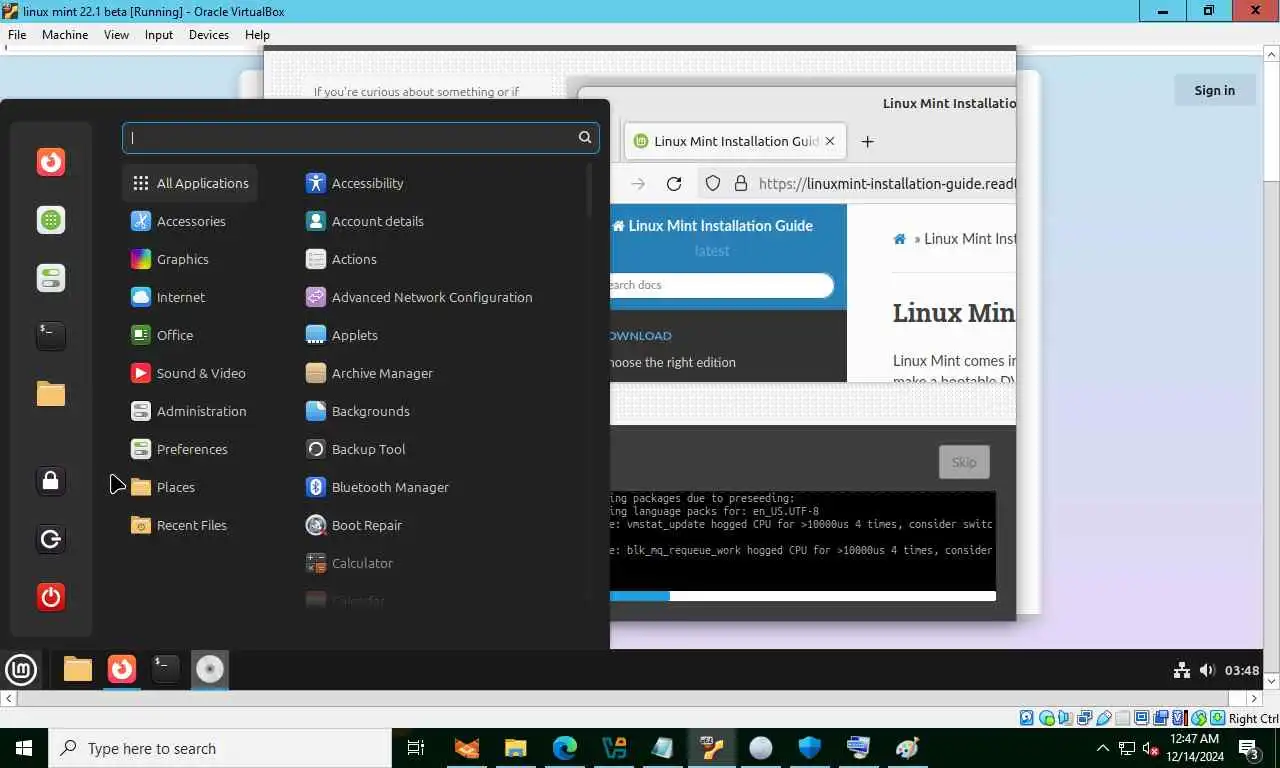The height and width of the screenshot is (768, 1280).
Task: Click Linux Mint Installation Guide browser tab
Action: [x=735, y=141]
